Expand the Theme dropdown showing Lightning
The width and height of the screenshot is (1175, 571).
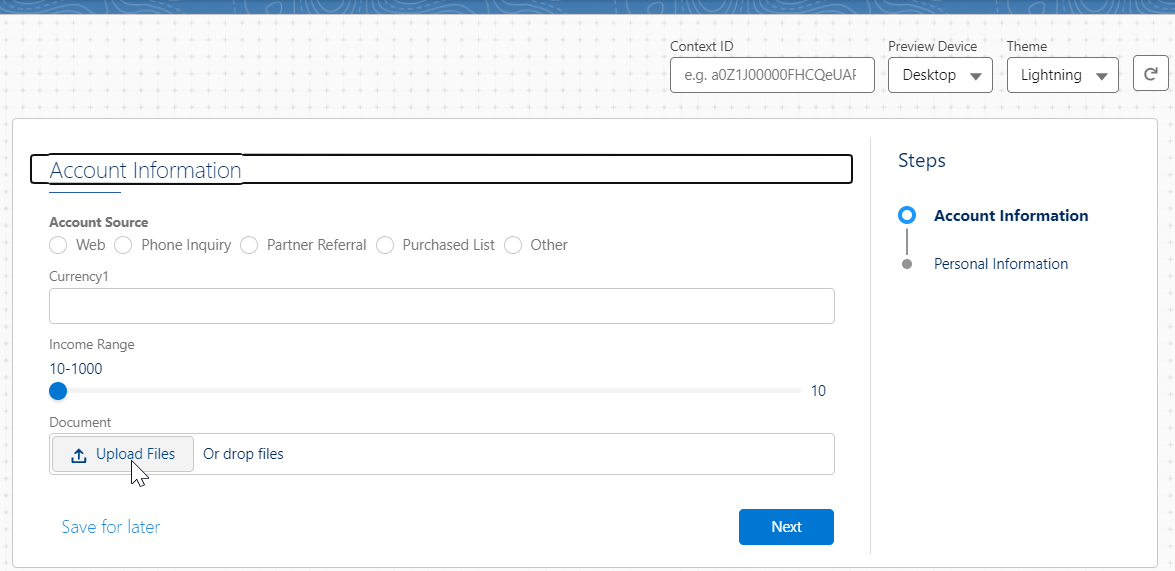pyautogui.click(x=1062, y=75)
